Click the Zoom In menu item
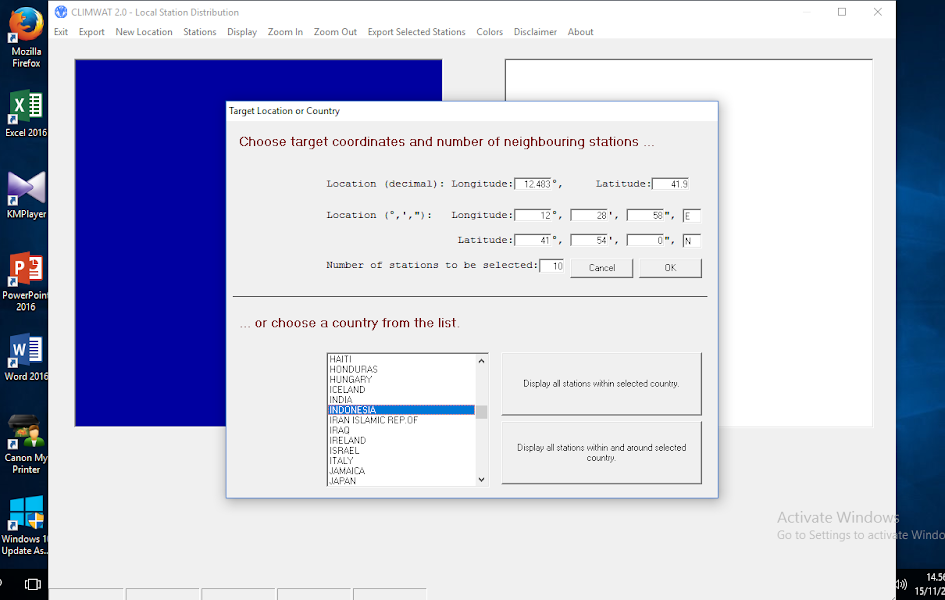This screenshot has height=600, width=945. click(285, 31)
